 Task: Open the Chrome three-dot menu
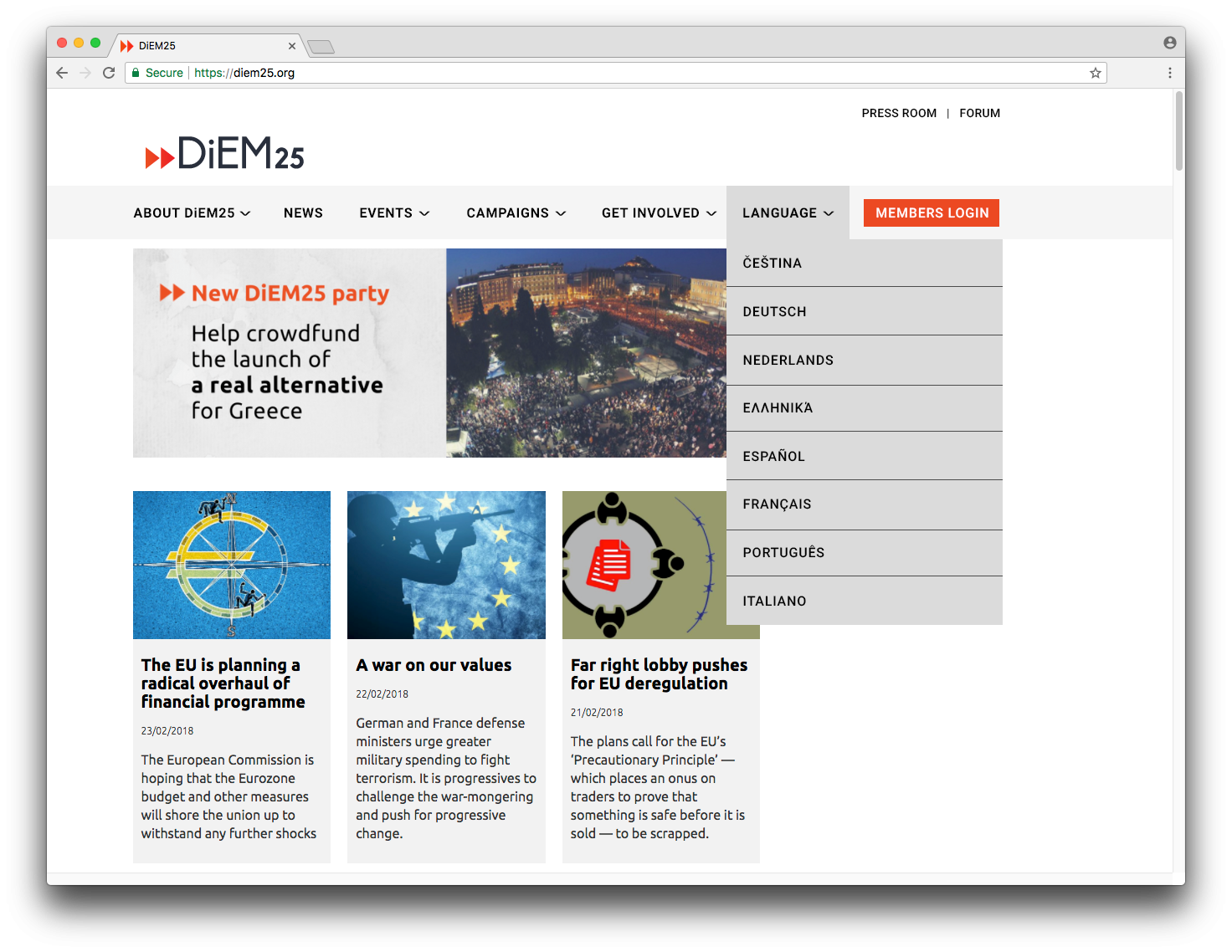[1169, 73]
